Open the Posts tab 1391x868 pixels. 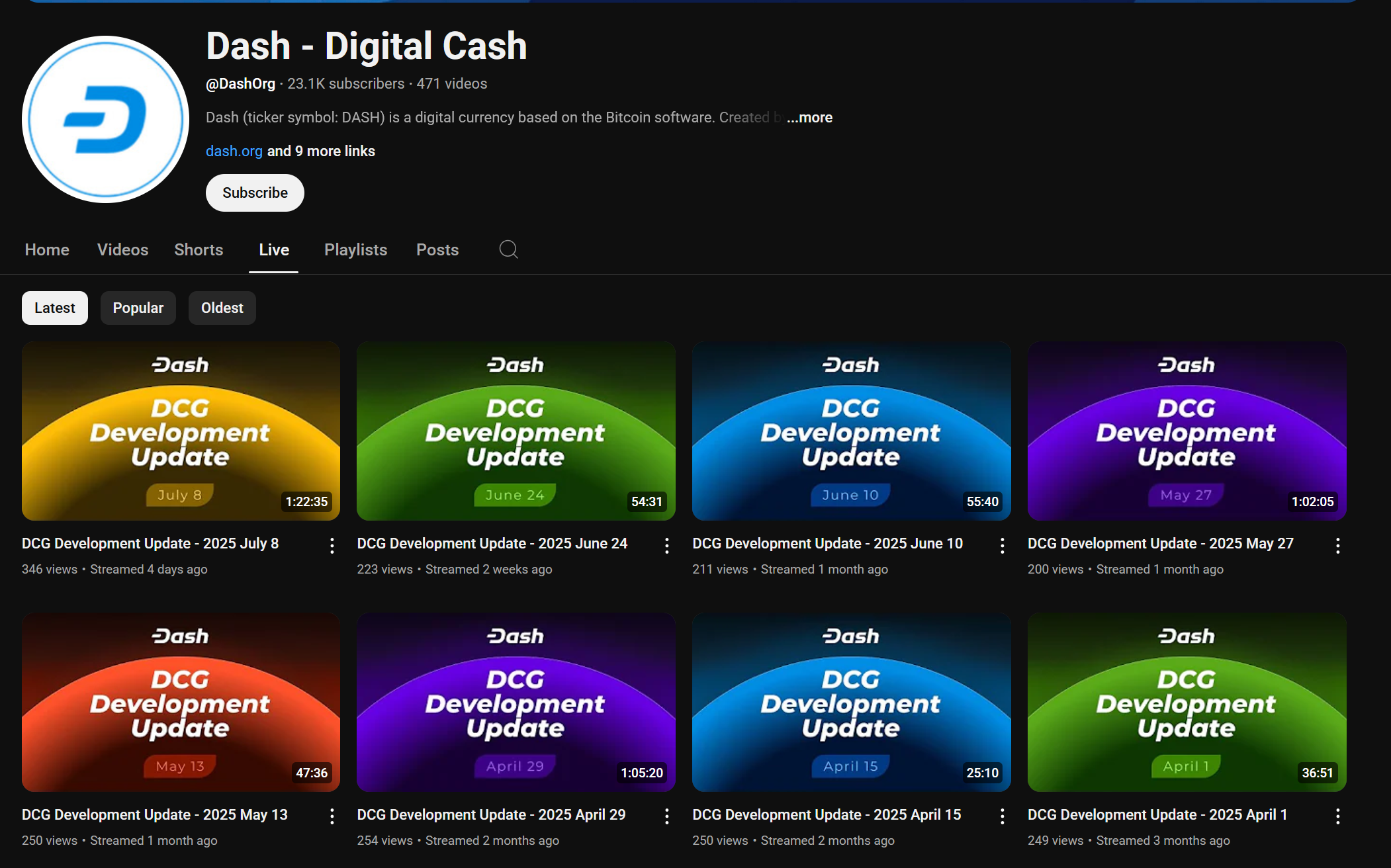tap(437, 249)
